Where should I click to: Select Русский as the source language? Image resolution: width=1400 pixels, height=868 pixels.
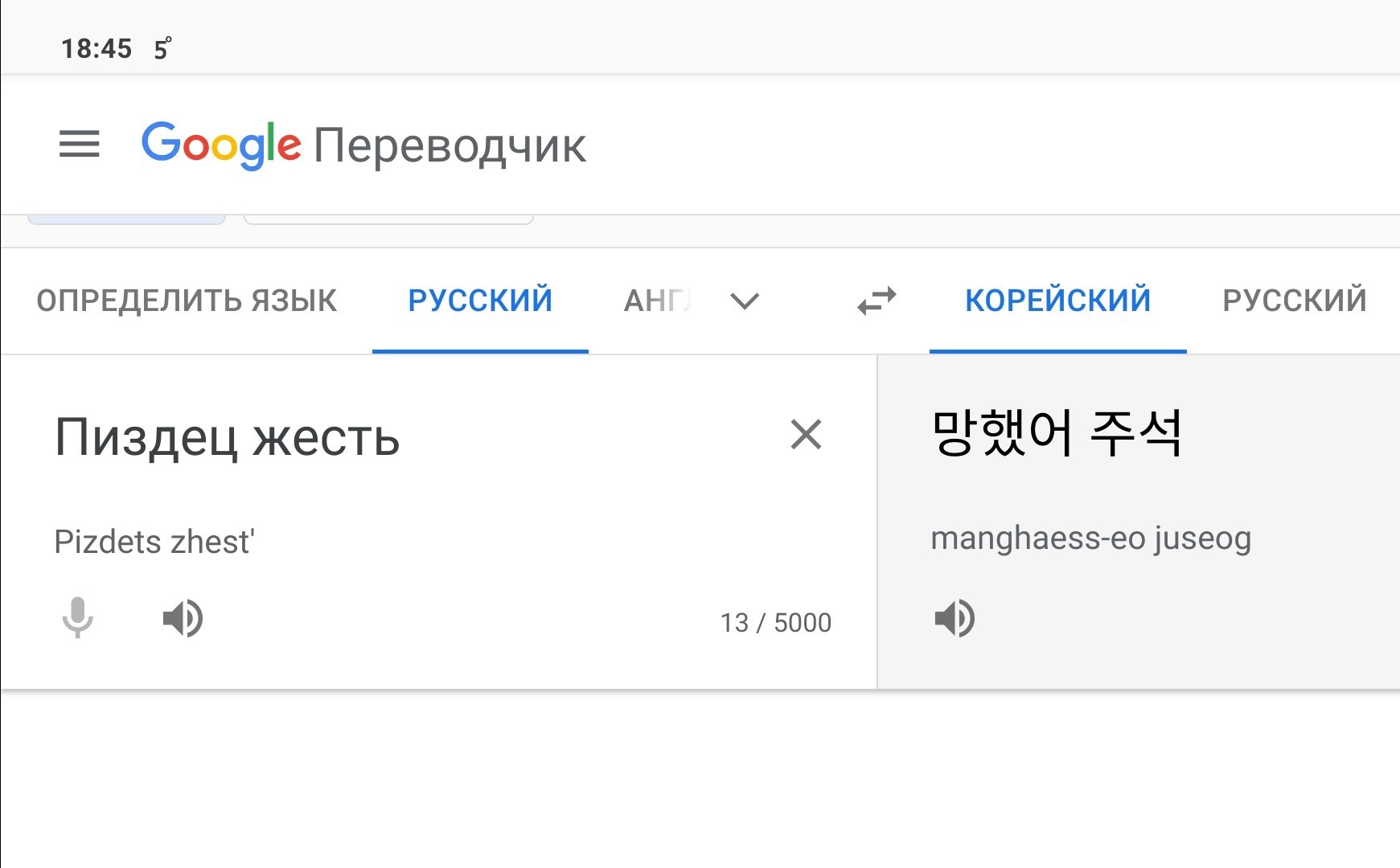[x=480, y=301]
